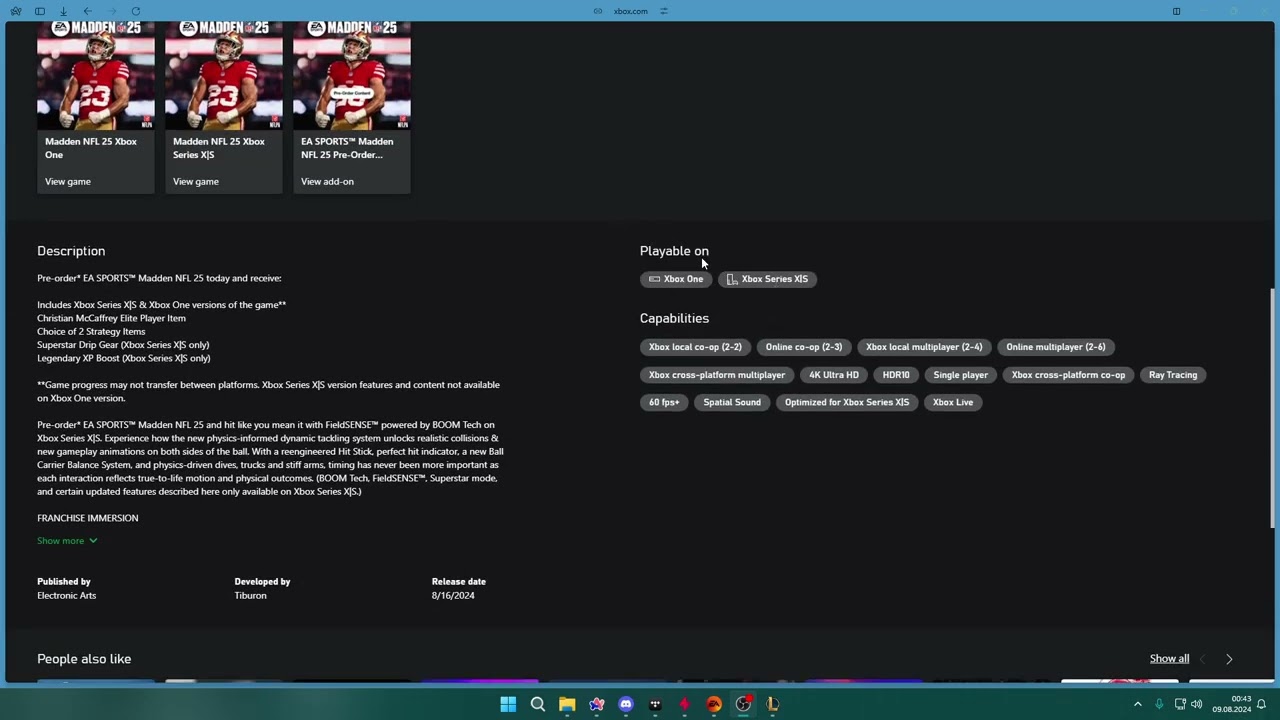The height and width of the screenshot is (720, 1280).
Task: Open the Madden NFL 25 Xbox One thumbnail
Action: coord(96,76)
